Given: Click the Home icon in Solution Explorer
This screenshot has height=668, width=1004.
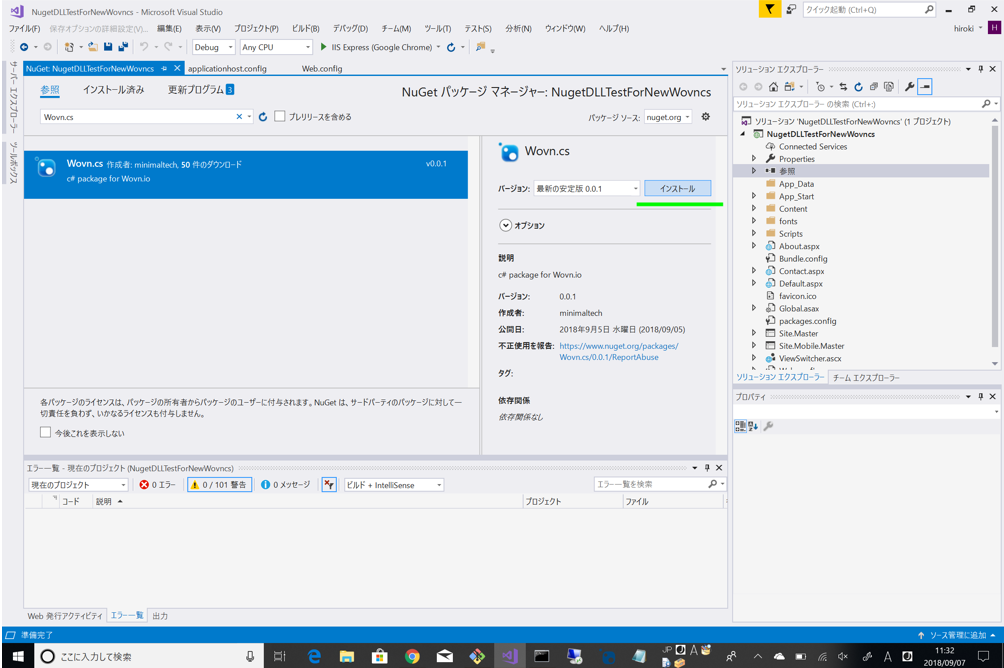Looking at the screenshot, I should pos(773,87).
